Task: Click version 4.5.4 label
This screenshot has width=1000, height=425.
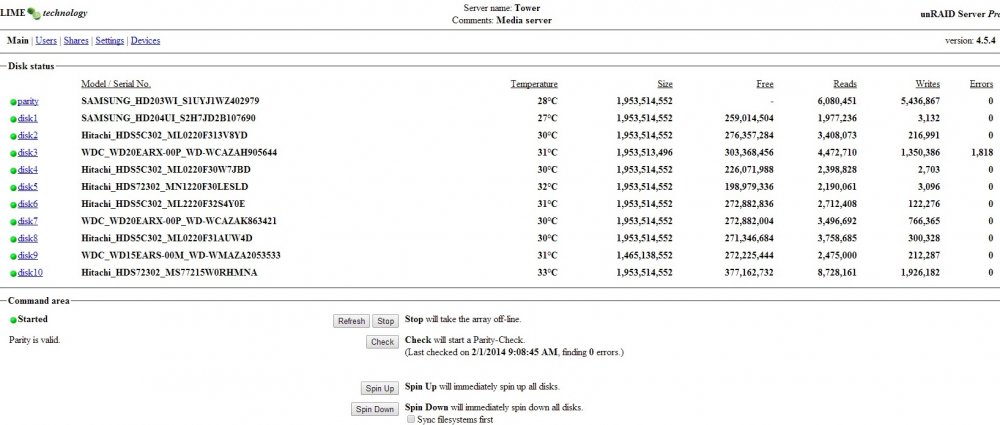Action: [x=969, y=41]
